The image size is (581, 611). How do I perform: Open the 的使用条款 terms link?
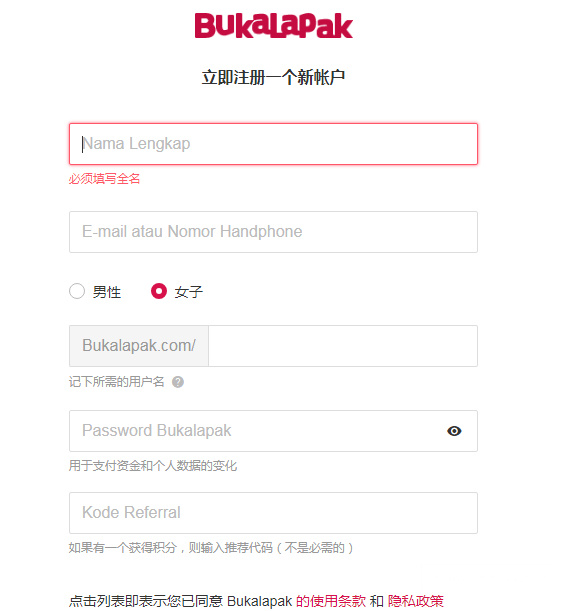331,601
